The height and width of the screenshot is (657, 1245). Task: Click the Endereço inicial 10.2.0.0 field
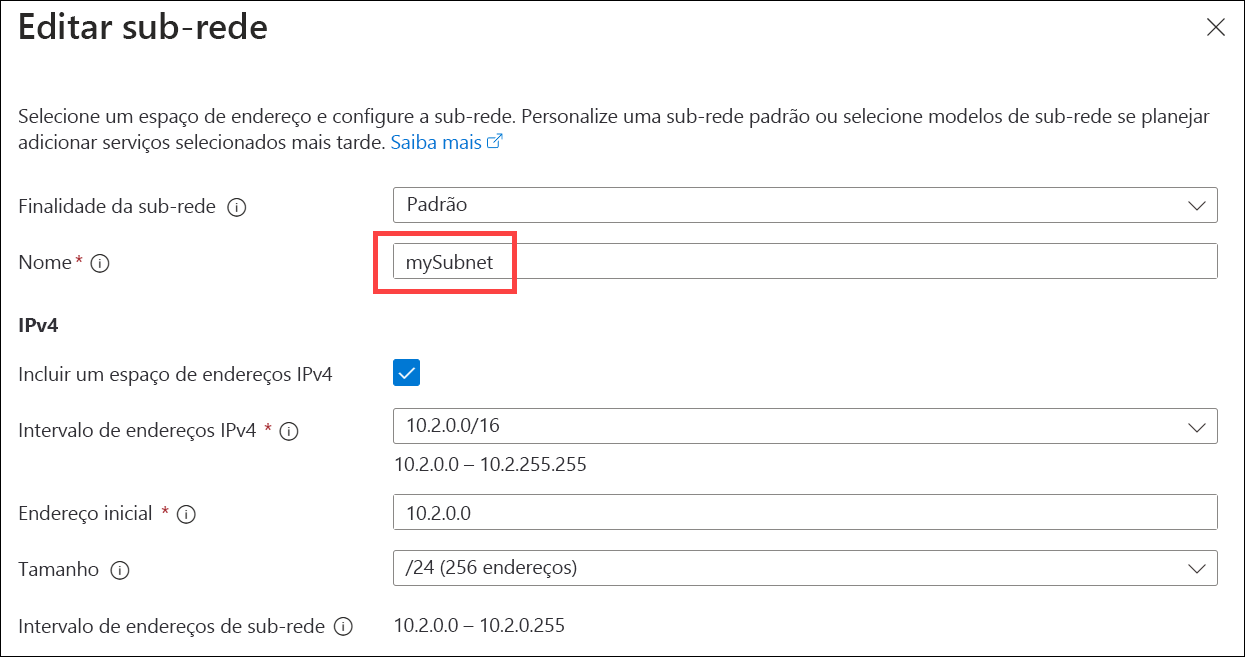804,512
